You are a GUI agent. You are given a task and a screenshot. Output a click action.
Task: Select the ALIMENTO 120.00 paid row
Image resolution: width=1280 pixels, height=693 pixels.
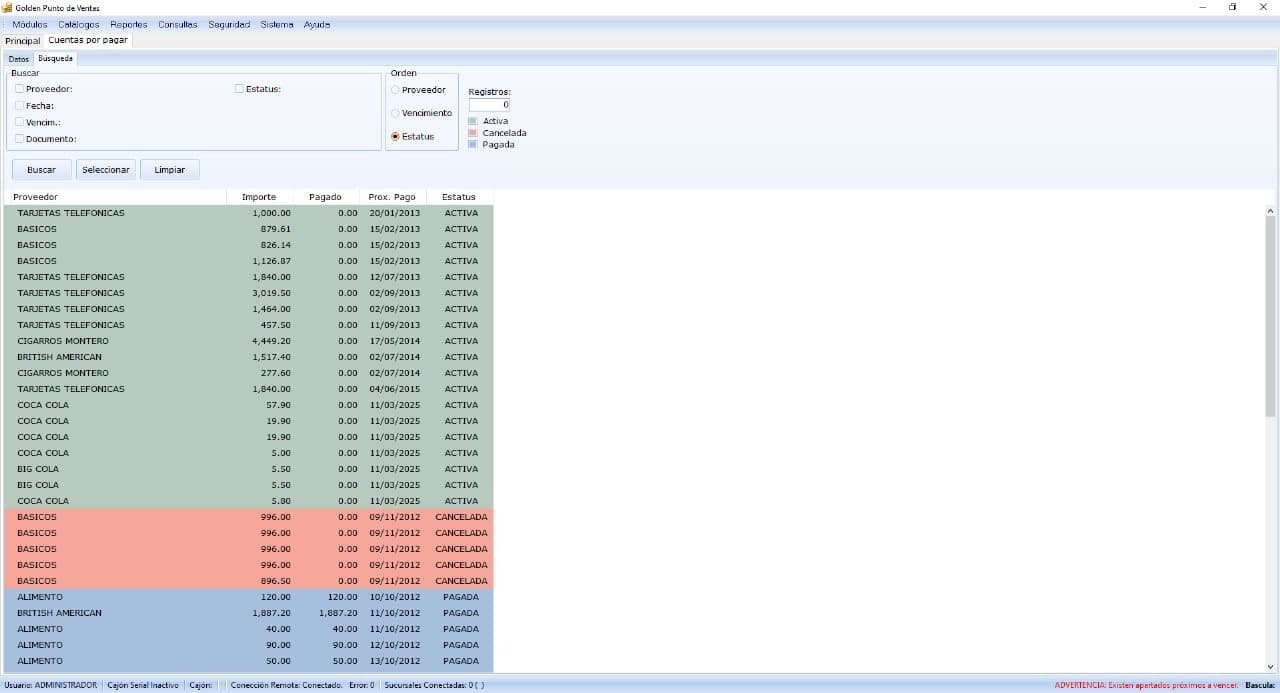[x=249, y=597]
